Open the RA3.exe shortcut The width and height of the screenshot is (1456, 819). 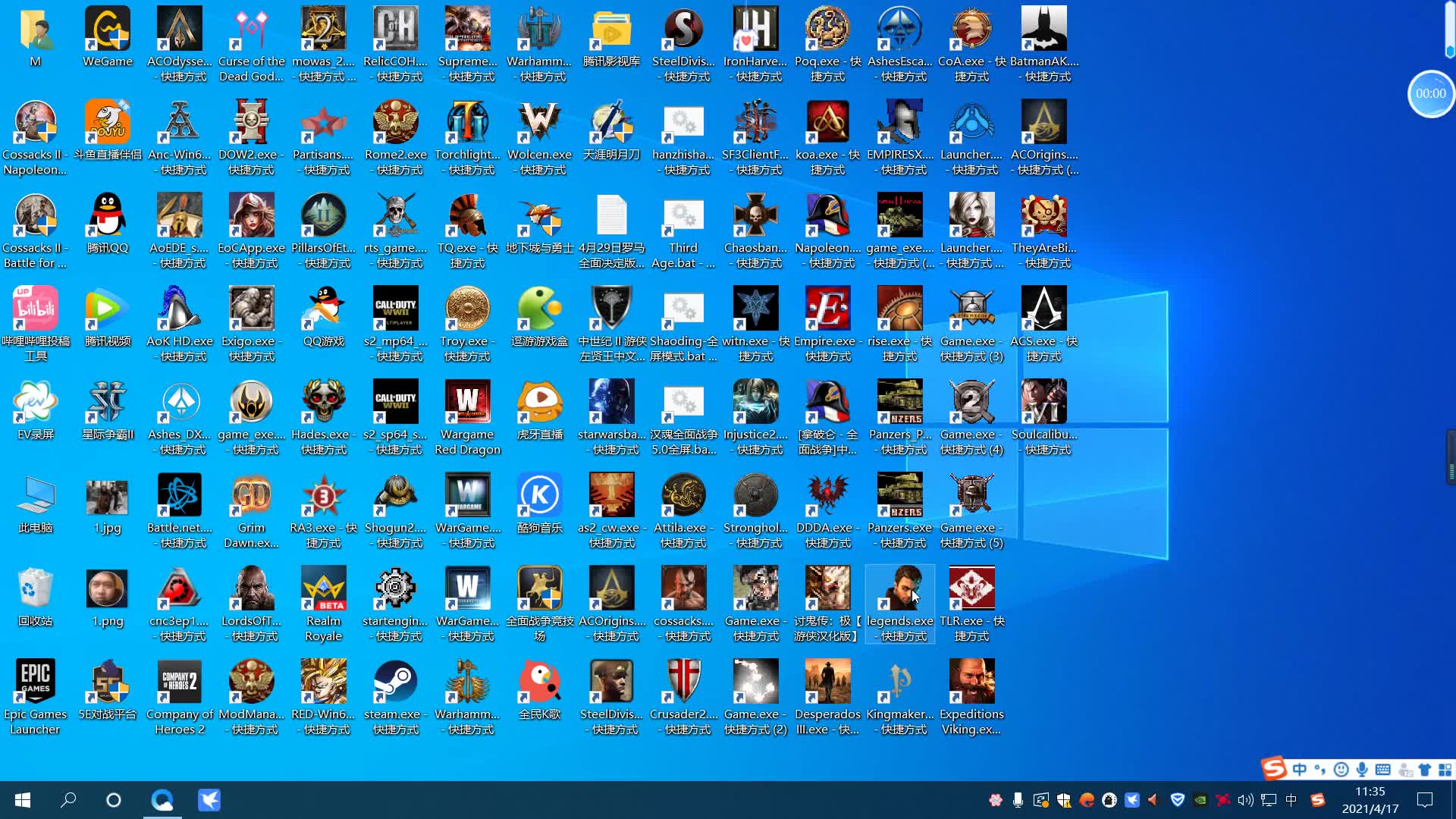pyautogui.click(x=324, y=510)
